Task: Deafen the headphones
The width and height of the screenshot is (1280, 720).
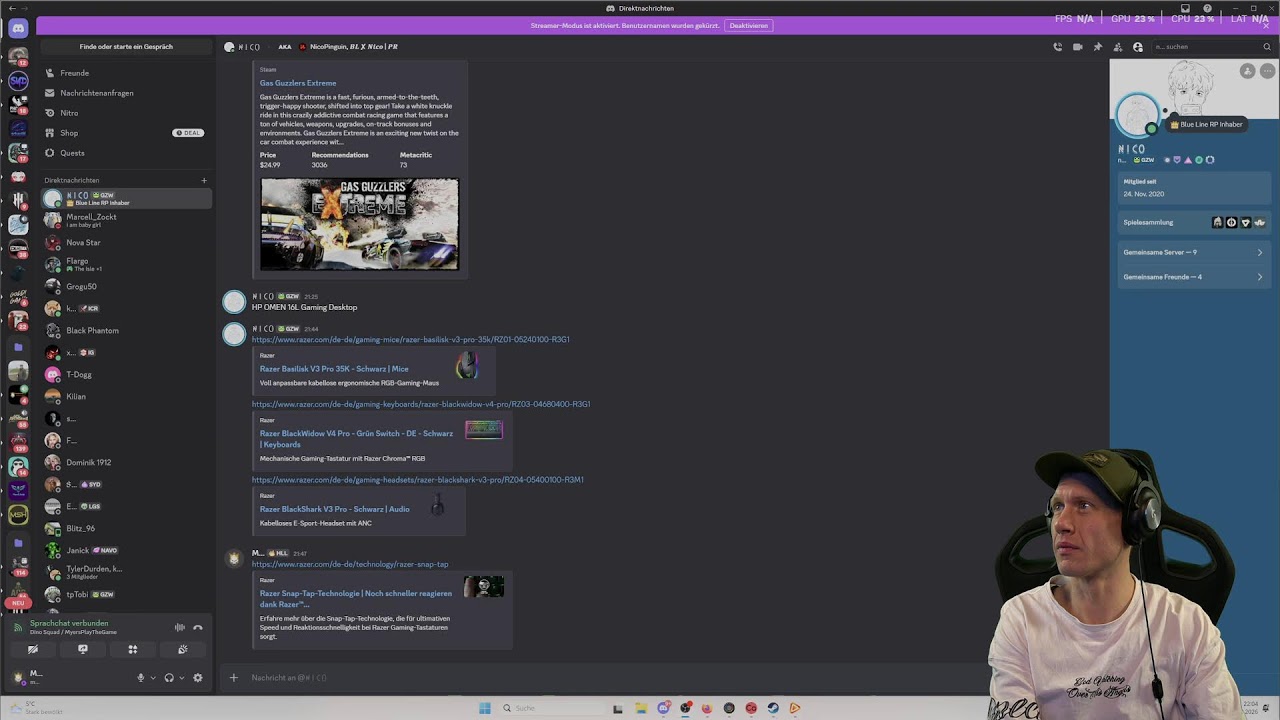Action: [x=169, y=678]
